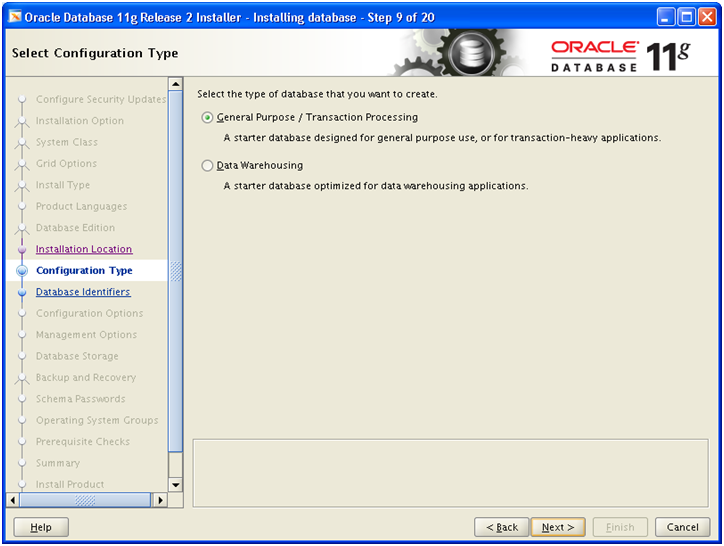Screen dimensions: 724x546
Task: Click the step list scroll-left arrow
Action: click(x=13, y=500)
